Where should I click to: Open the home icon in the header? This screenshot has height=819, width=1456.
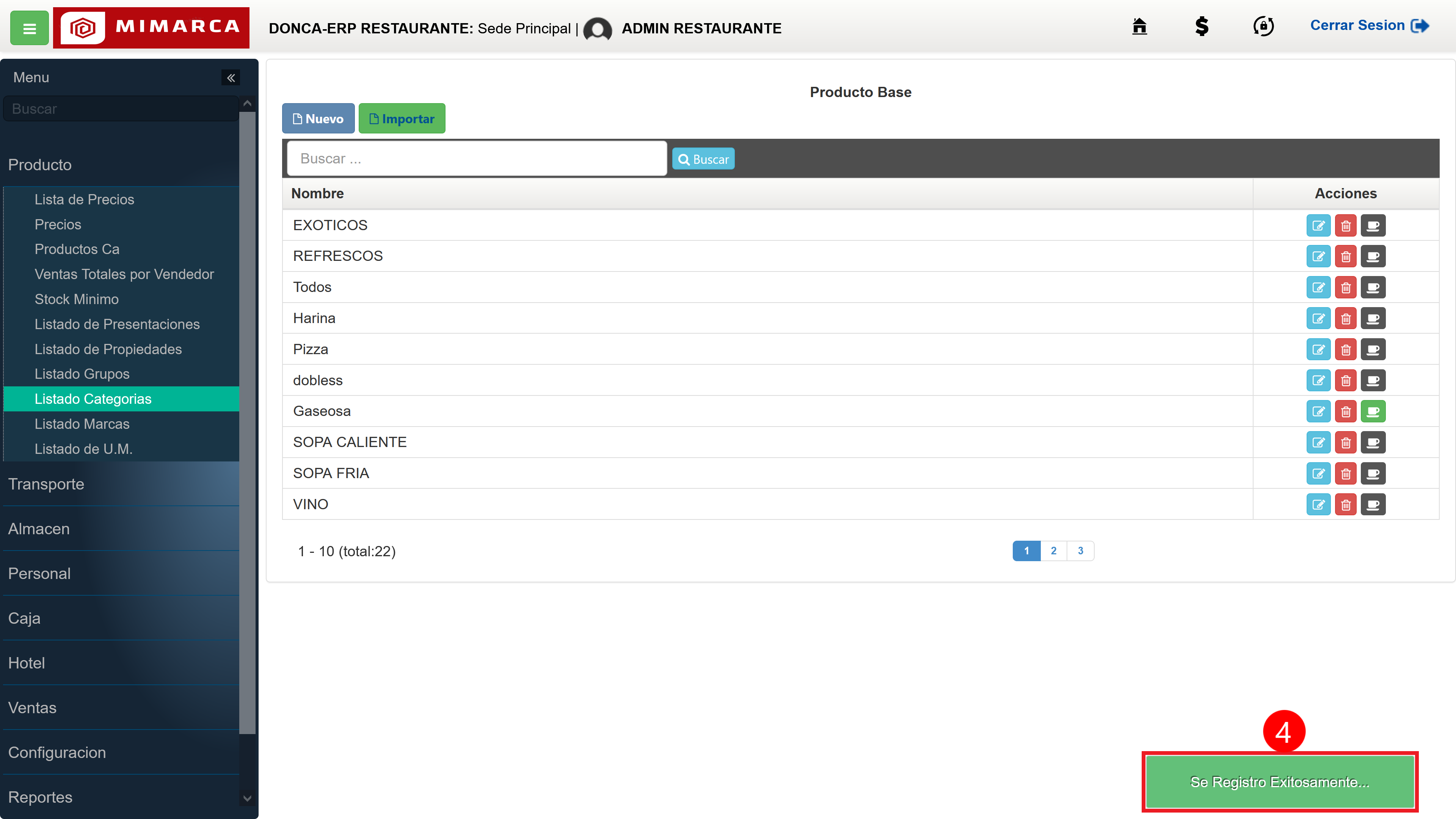[x=1139, y=26]
